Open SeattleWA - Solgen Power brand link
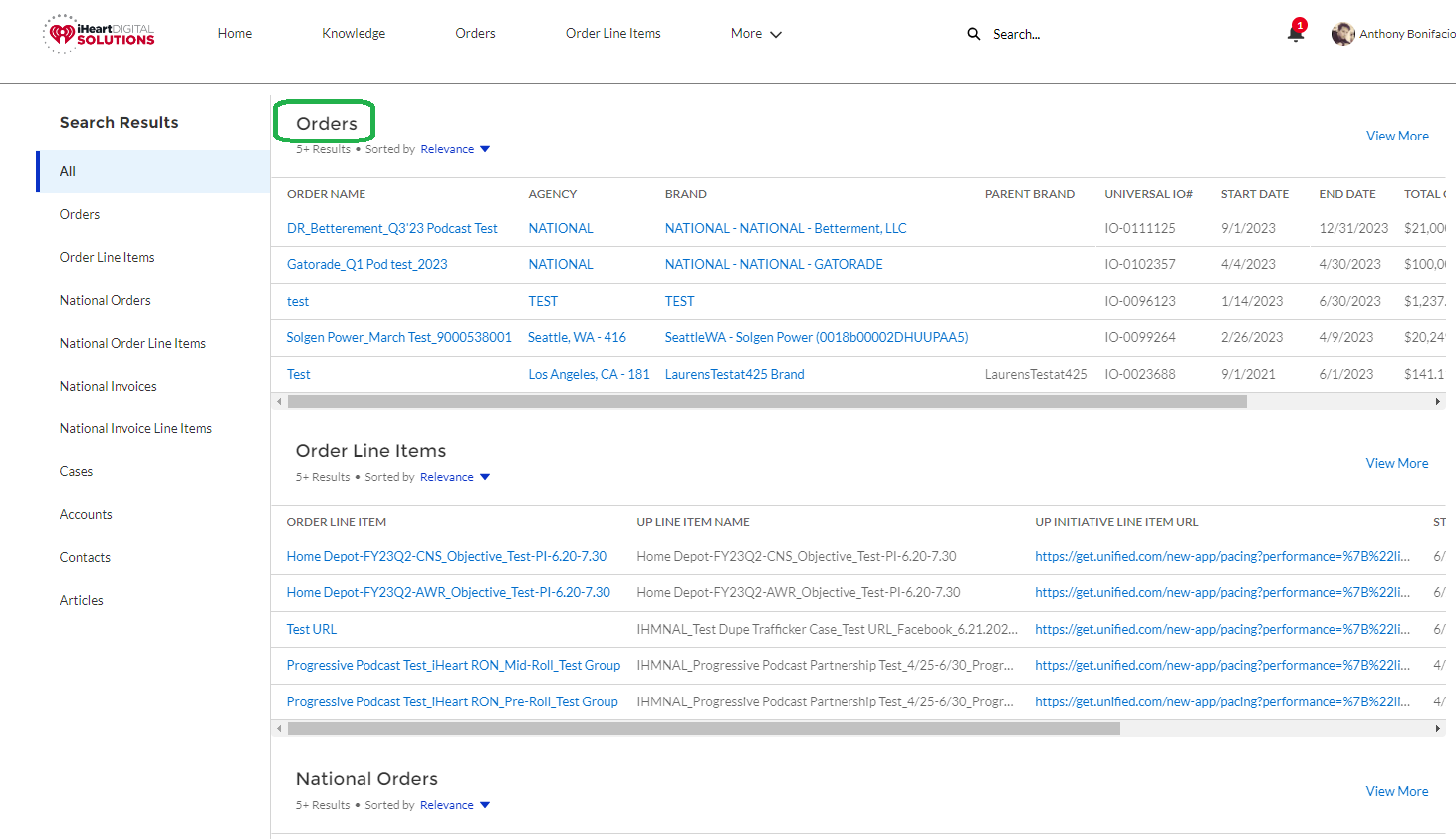1456x839 pixels. 817,337
